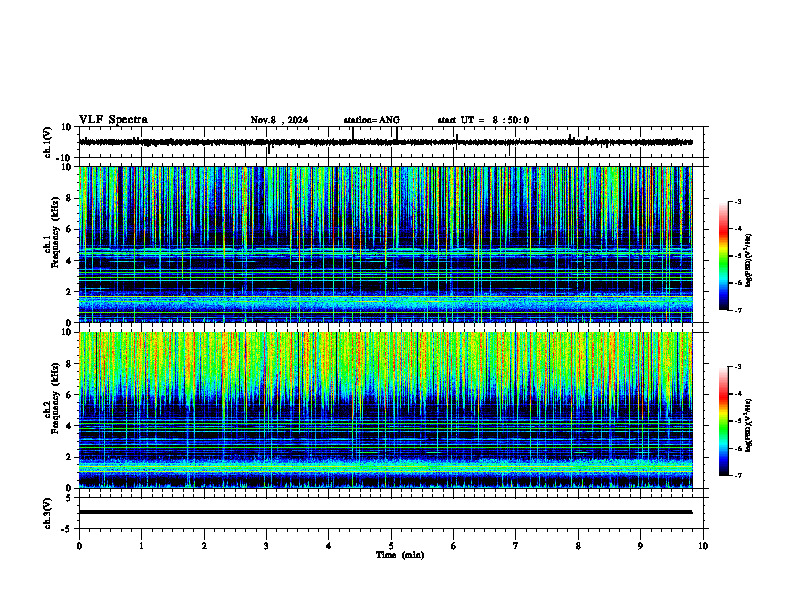
Task: Click time axis tick label "1"
Action: point(142,546)
